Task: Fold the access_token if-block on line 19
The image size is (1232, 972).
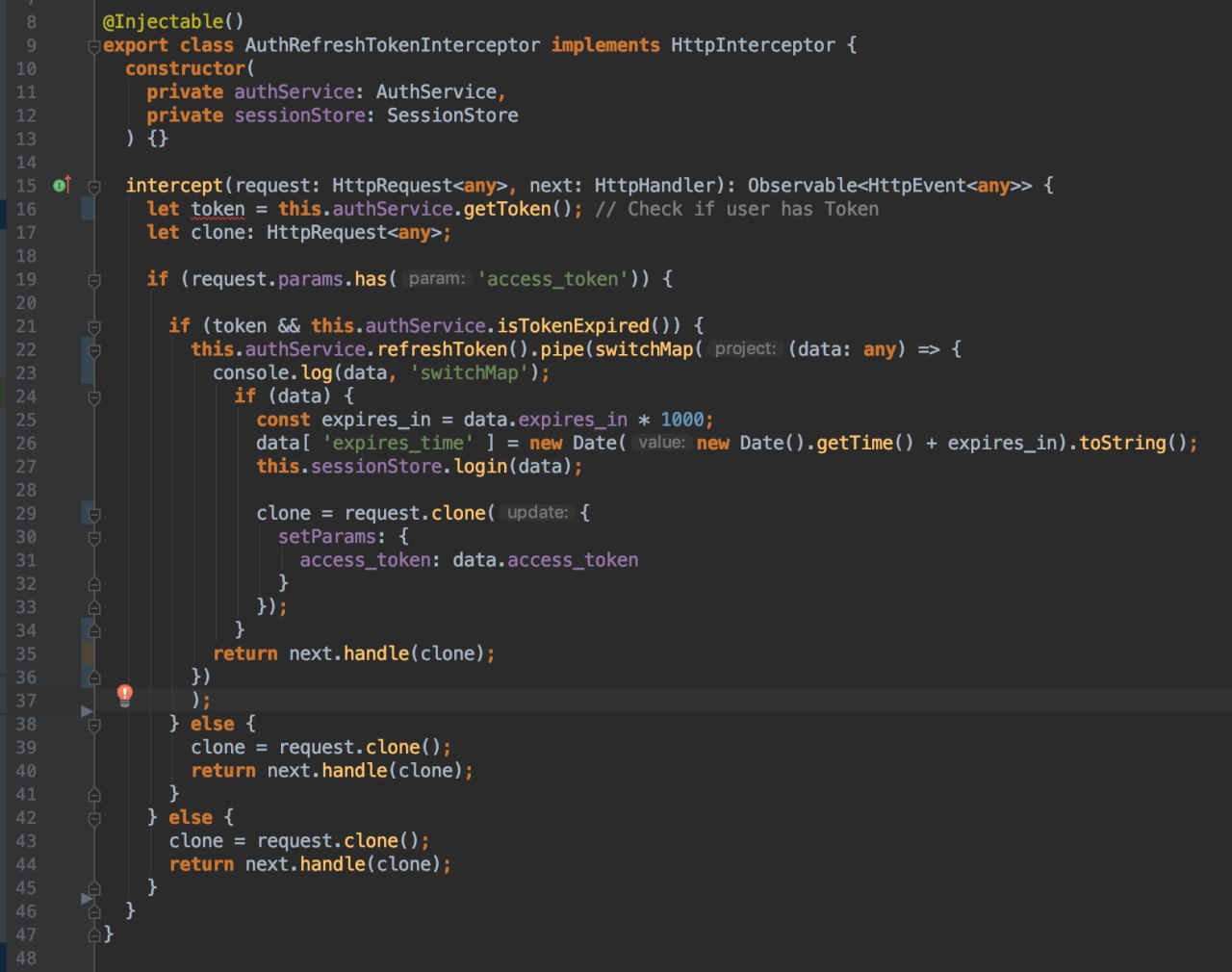Action: coord(94,280)
